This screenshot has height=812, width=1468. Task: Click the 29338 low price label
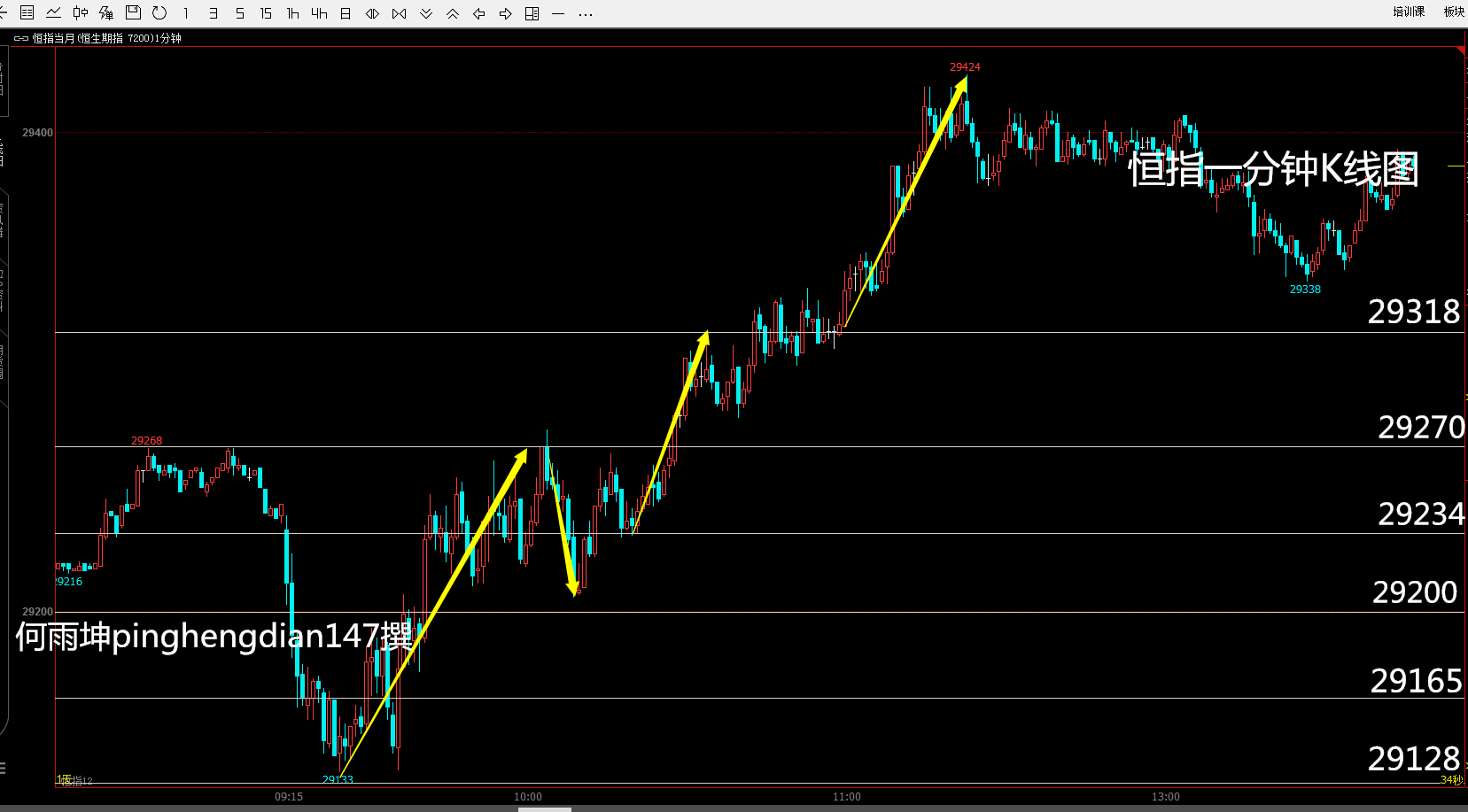1305,290
